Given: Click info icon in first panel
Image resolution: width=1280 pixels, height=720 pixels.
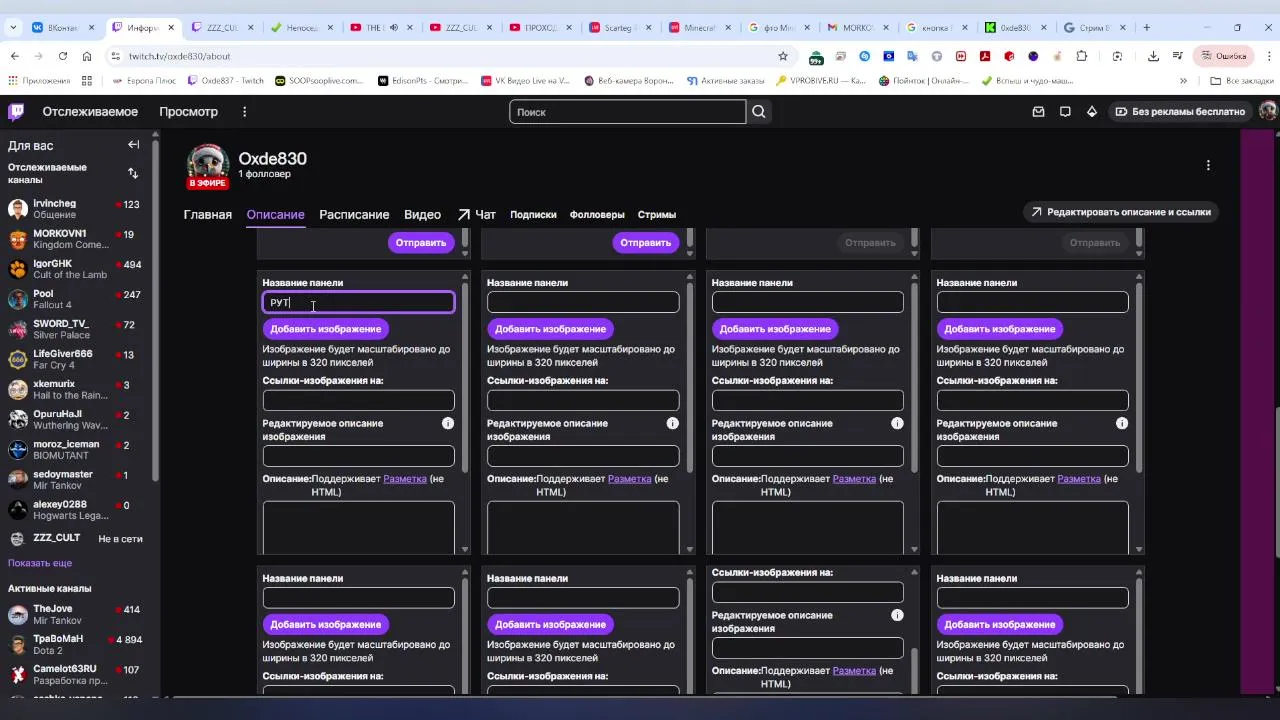Looking at the screenshot, I should tap(448, 424).
